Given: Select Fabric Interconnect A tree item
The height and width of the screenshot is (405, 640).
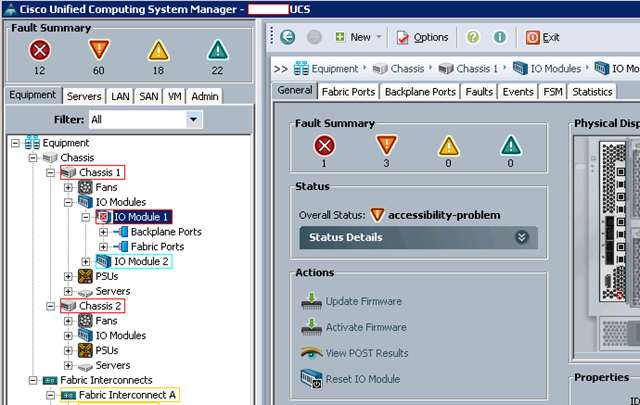Looking at the screenshot, I should [120, 395].
